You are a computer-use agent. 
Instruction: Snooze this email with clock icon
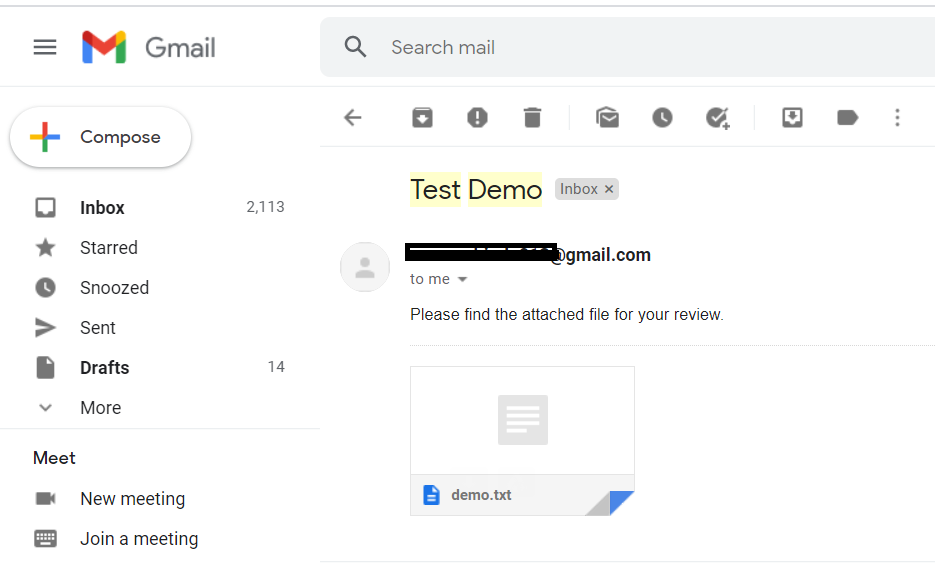(662, 118)
